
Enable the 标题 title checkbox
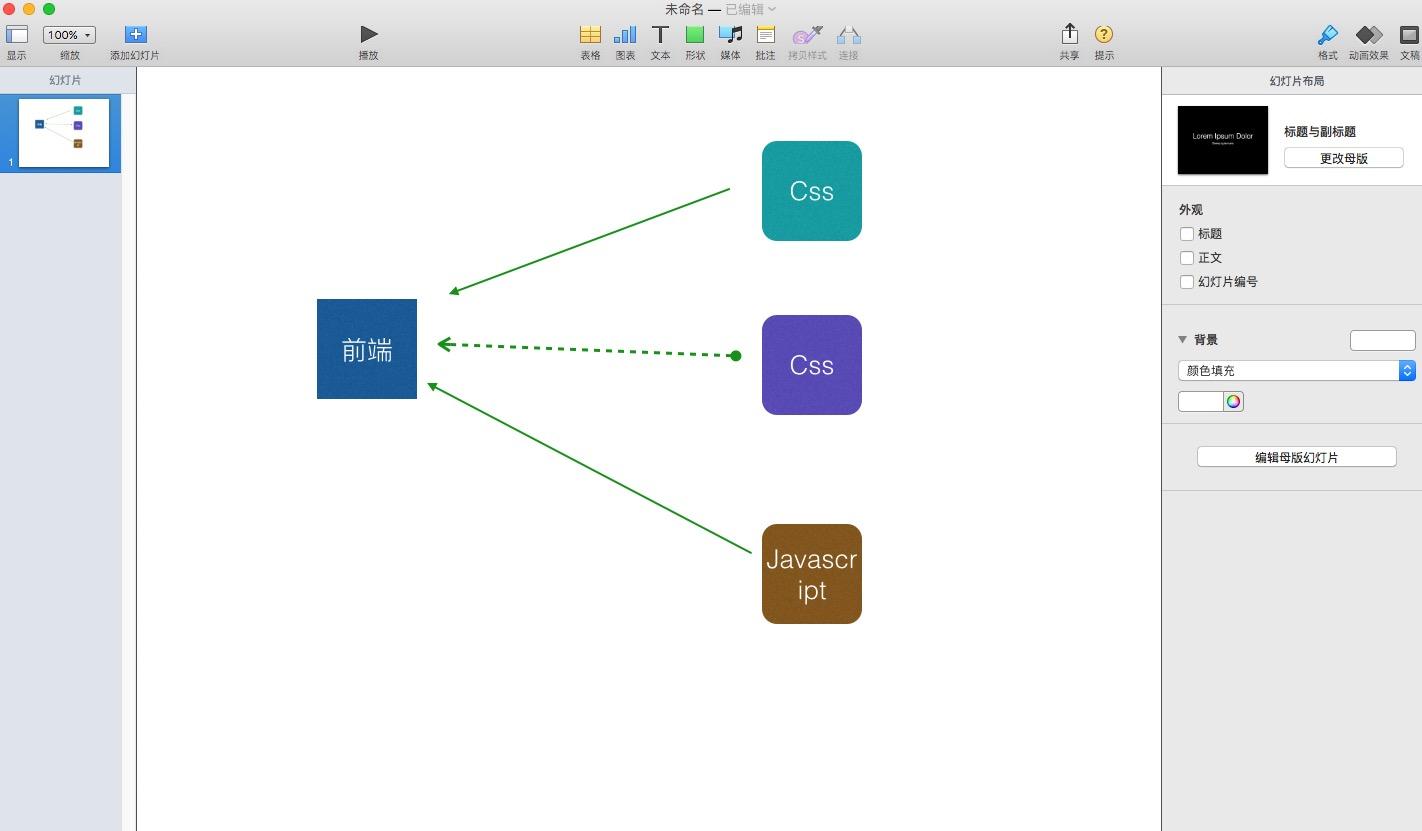(x=1187, y=233)
